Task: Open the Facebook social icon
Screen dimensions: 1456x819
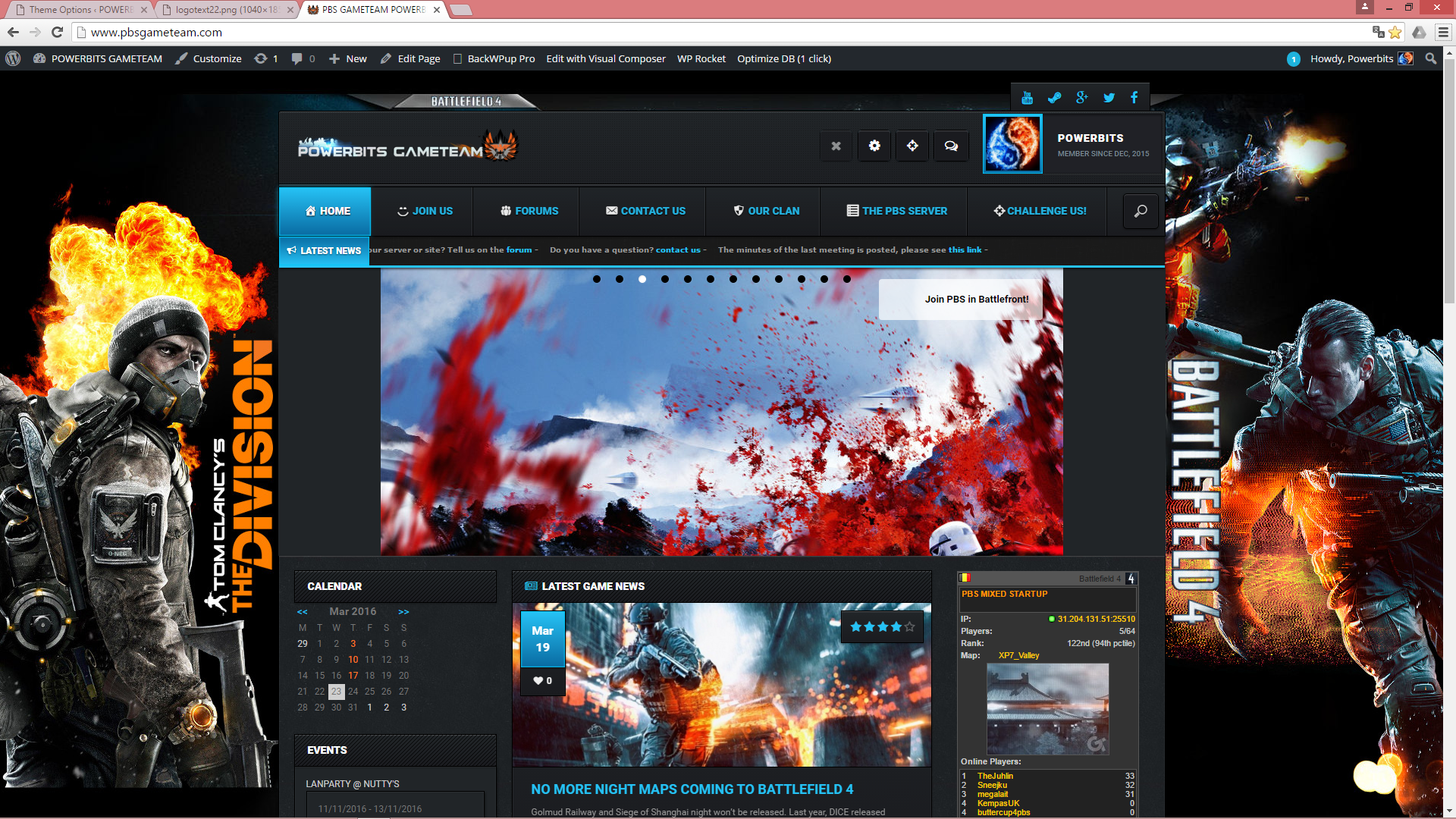Action: (x=1134, y=98)
